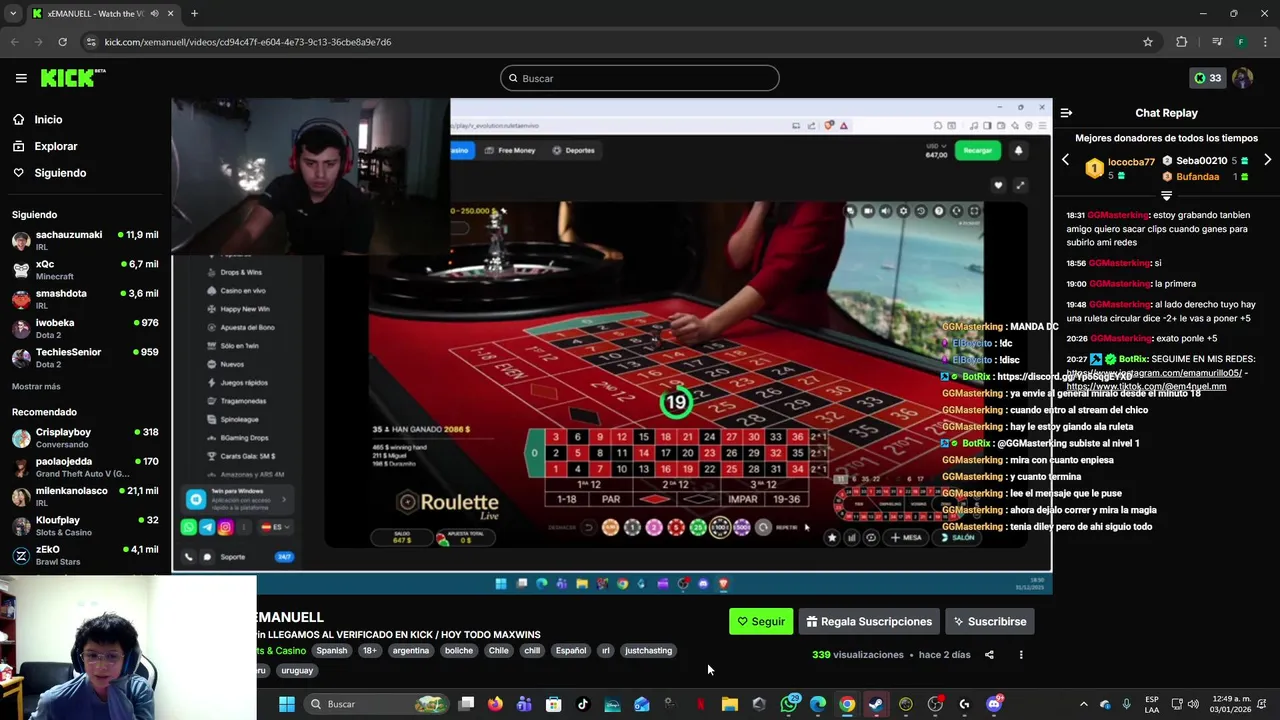Image resolution: width=1280 pixels, height=720 pixels.
Task: Click Regala Suscripciones button
Action: tap(869, 621)
